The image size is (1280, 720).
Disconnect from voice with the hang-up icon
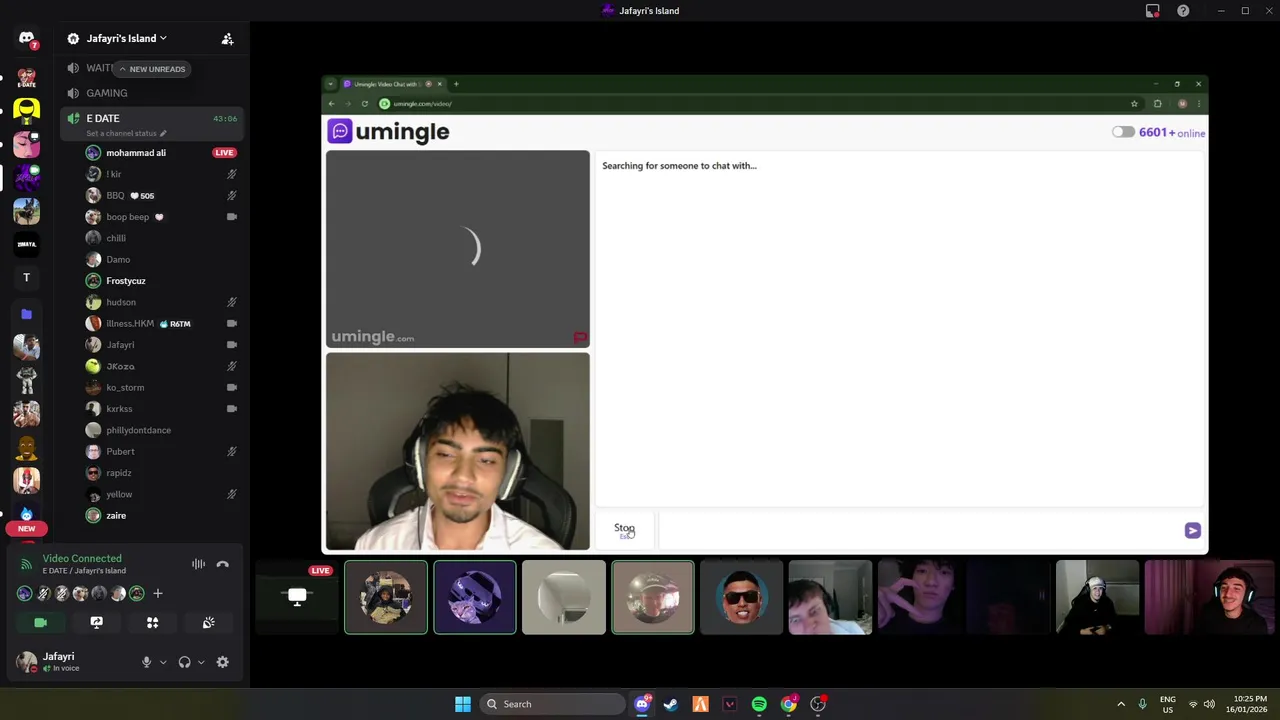(x=222, y=564)
